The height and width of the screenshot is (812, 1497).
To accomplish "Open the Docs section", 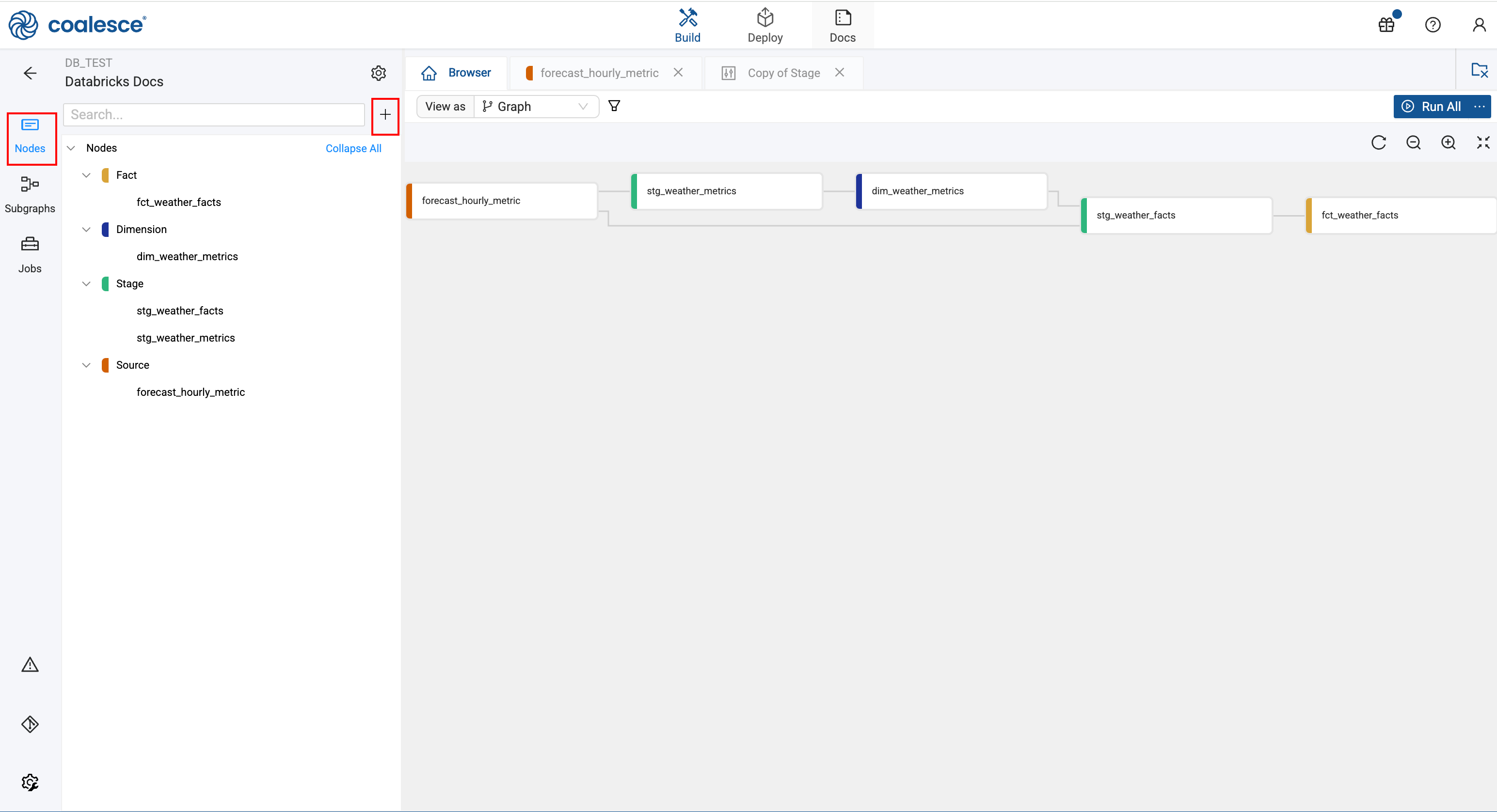I will (x=842, y=26).
